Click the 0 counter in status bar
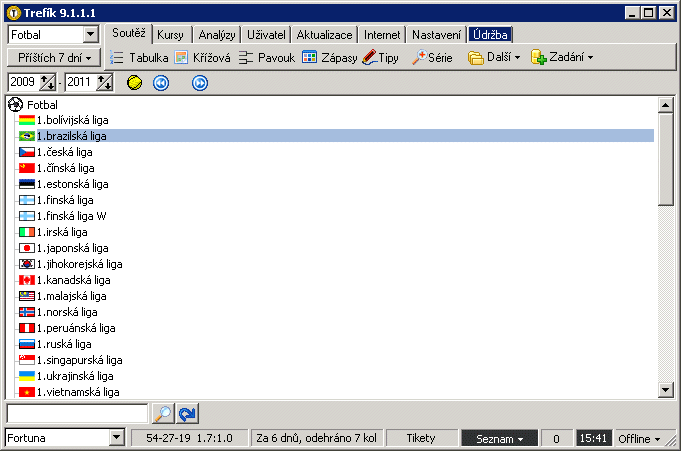 556,438
